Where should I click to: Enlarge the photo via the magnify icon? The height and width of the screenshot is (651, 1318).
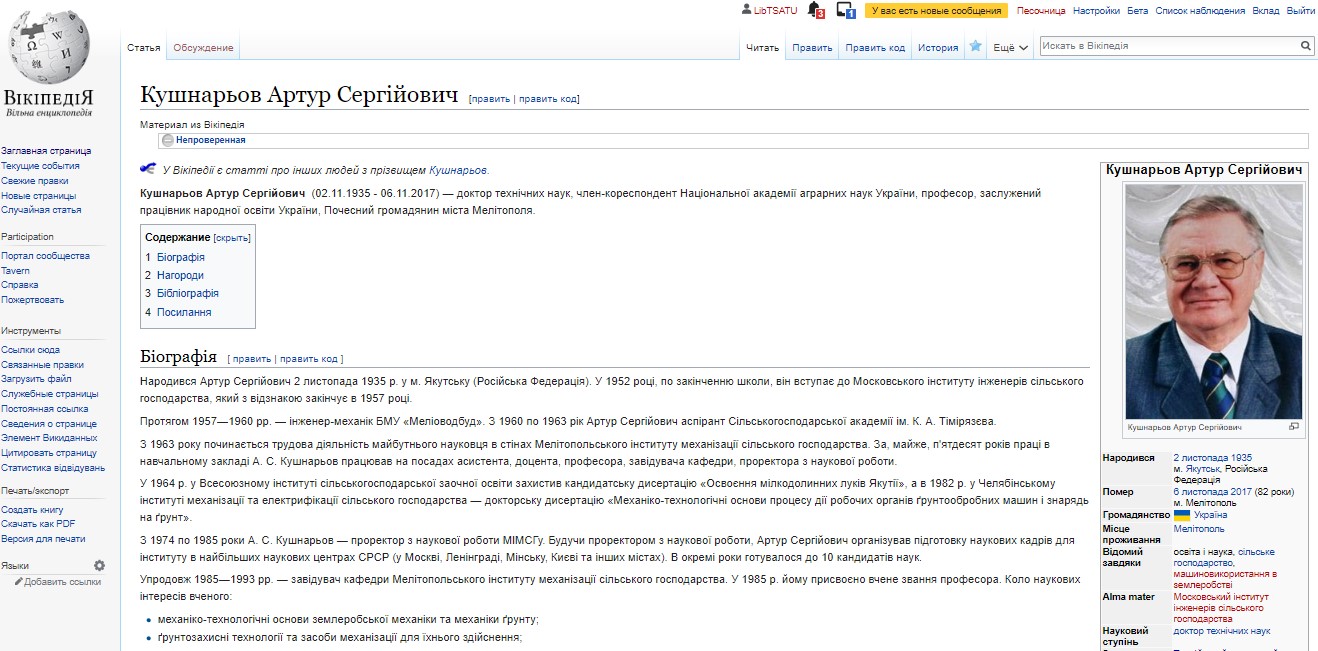[1294, 426]
